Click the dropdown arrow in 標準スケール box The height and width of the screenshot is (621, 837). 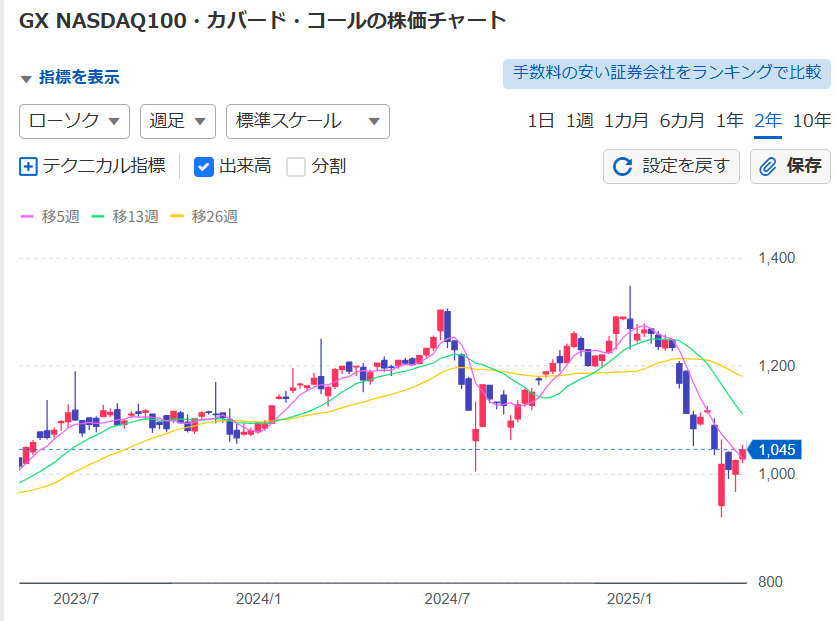tap(374, 121)
